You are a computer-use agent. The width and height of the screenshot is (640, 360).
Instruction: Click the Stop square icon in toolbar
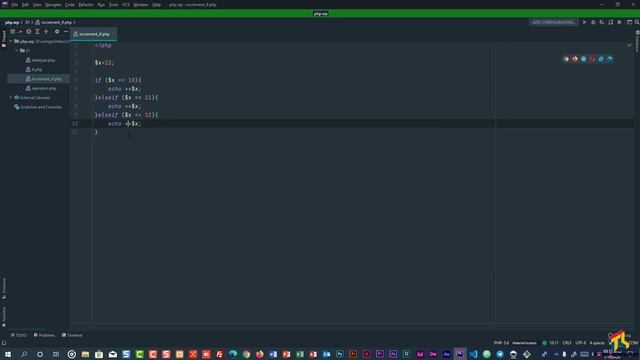pyautogui.click(x=619, y=22)
